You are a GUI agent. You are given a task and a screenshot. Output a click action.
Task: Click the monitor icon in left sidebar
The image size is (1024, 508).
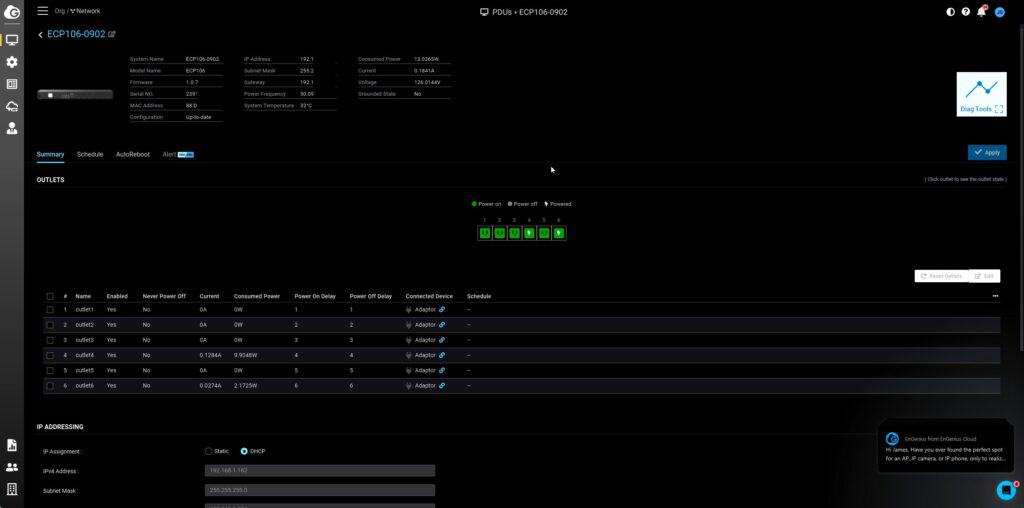click(x=12, y=40)
